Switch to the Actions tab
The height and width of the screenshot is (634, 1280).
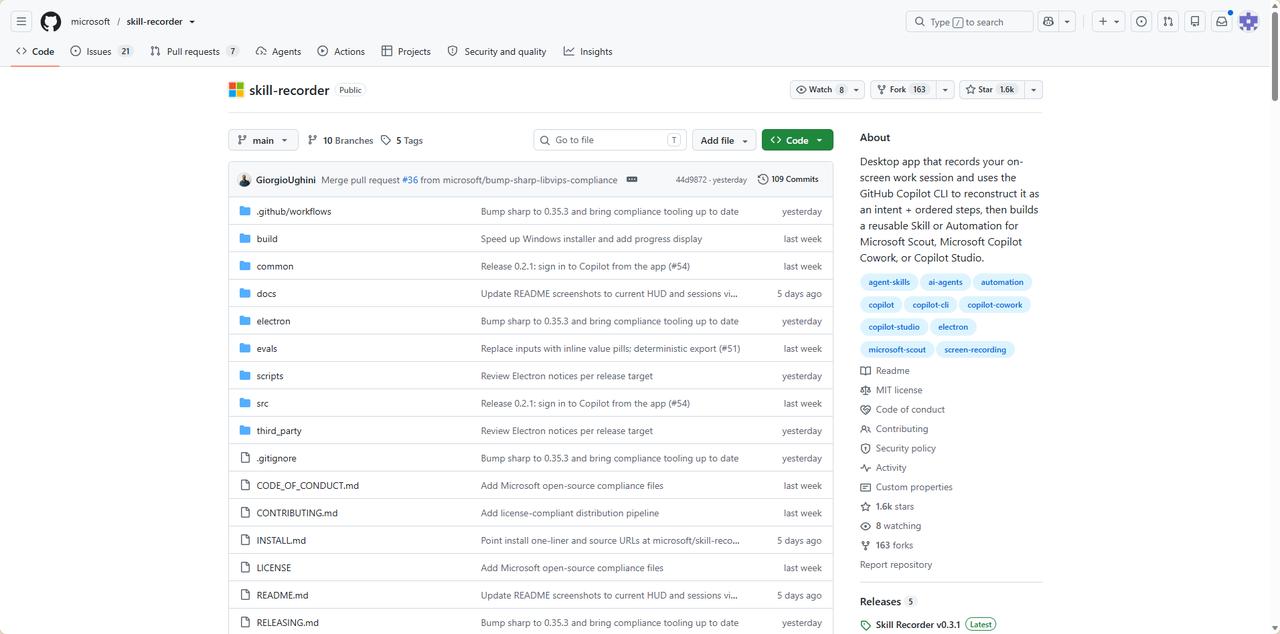[x=341, y=51]
